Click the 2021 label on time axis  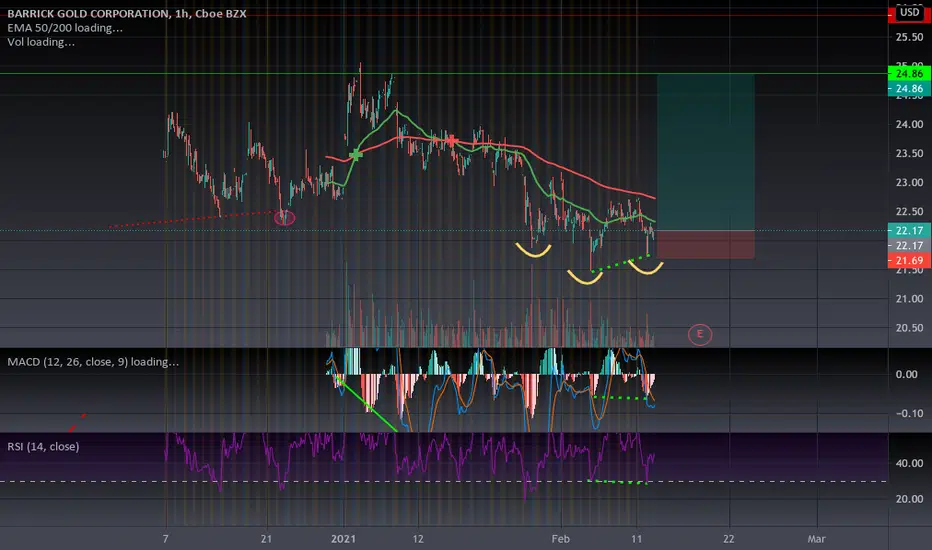[343, 539]
